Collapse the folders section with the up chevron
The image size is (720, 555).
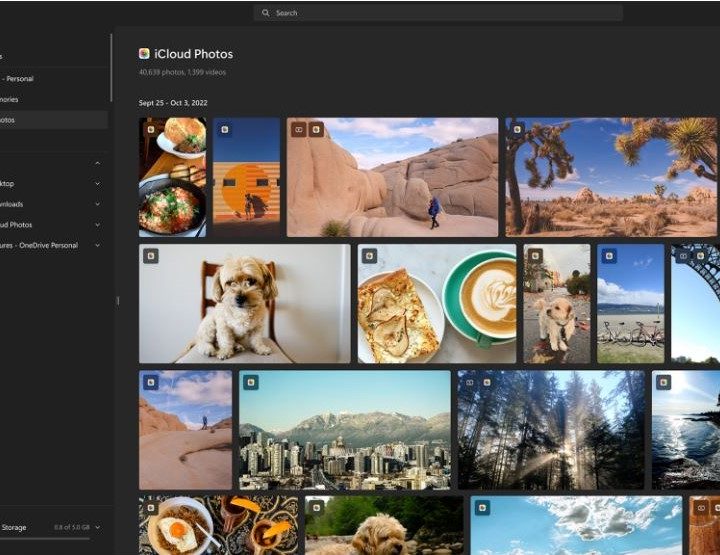pyautogui.click(x=97, y=163)
